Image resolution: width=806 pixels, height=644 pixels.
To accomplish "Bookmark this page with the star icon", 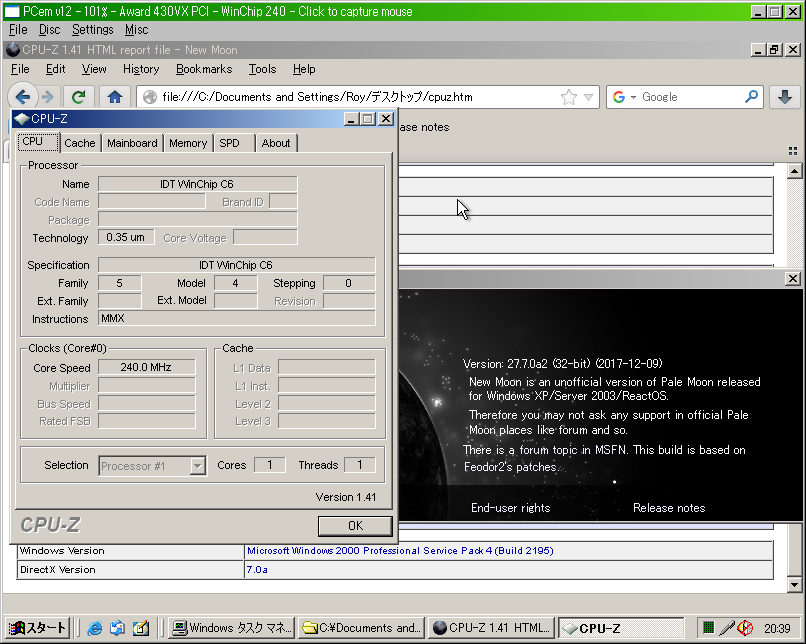I will [x=569, y=97].
